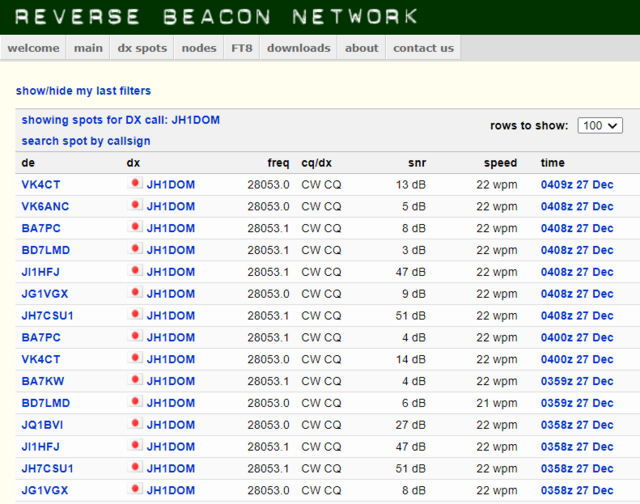Click Japan flag in BA7PC 0400z row
The width and height of the screenshot is (640, 504).
coord(134,336)
